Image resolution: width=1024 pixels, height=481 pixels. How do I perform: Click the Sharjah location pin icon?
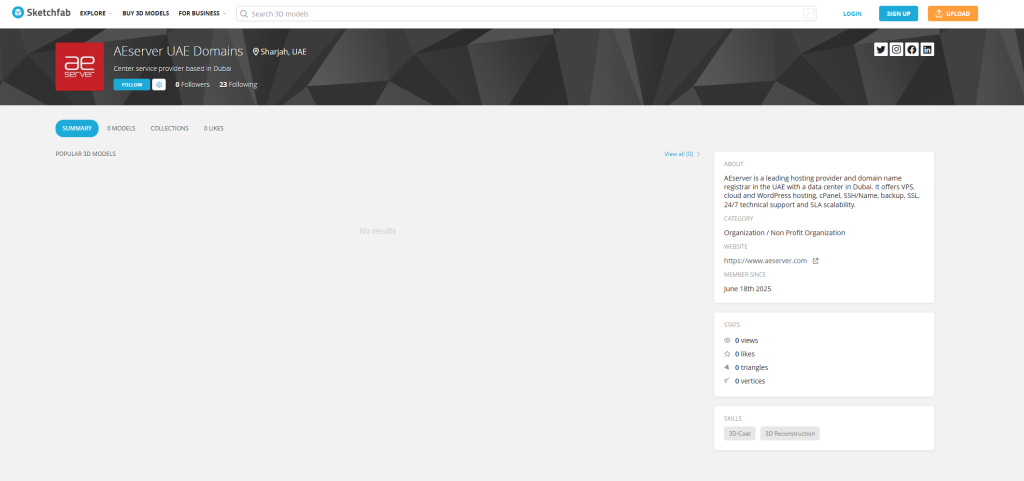(x=256, y=52)
